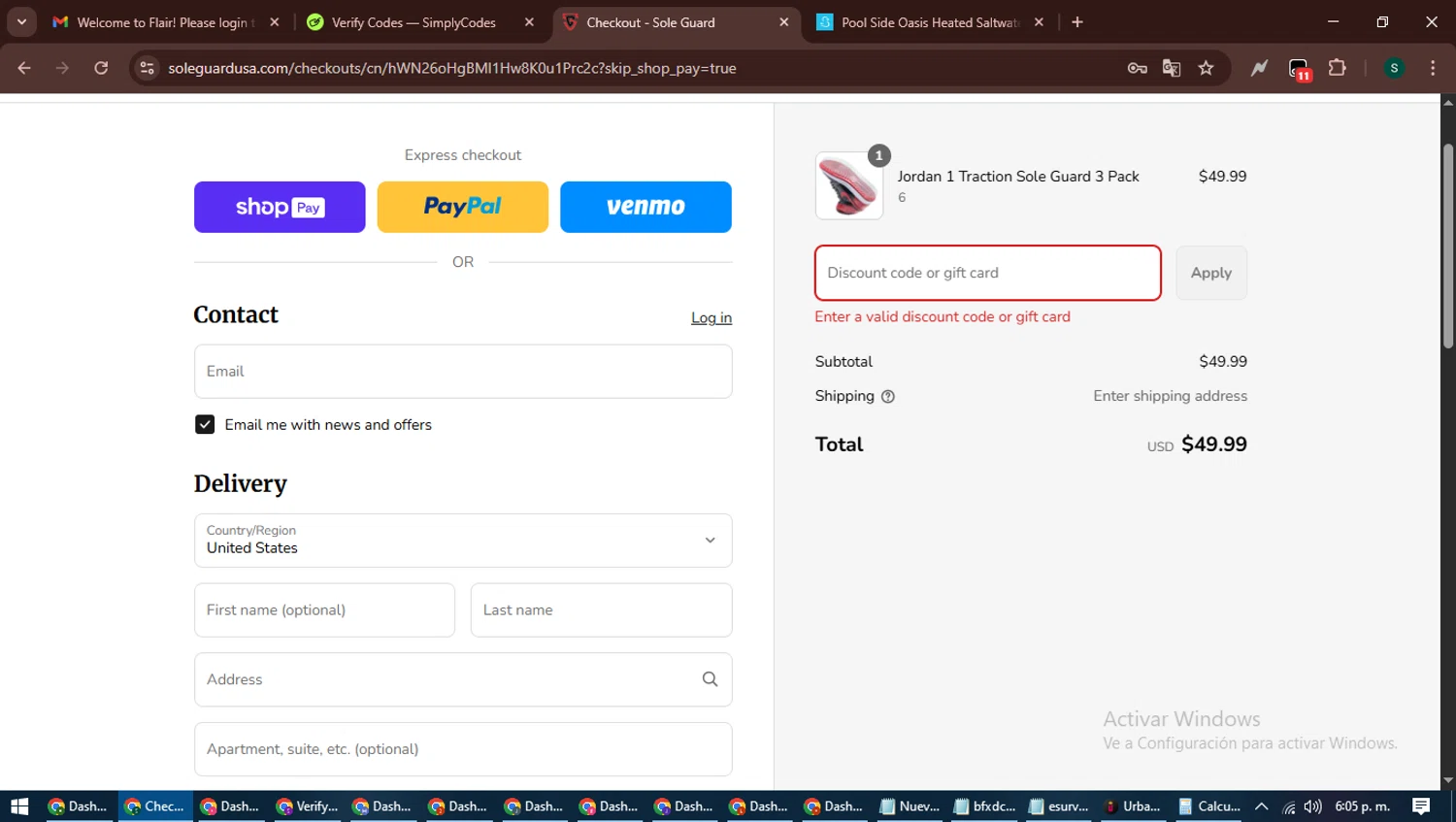
Task: Focus the First name field
Action: (324, 609)
